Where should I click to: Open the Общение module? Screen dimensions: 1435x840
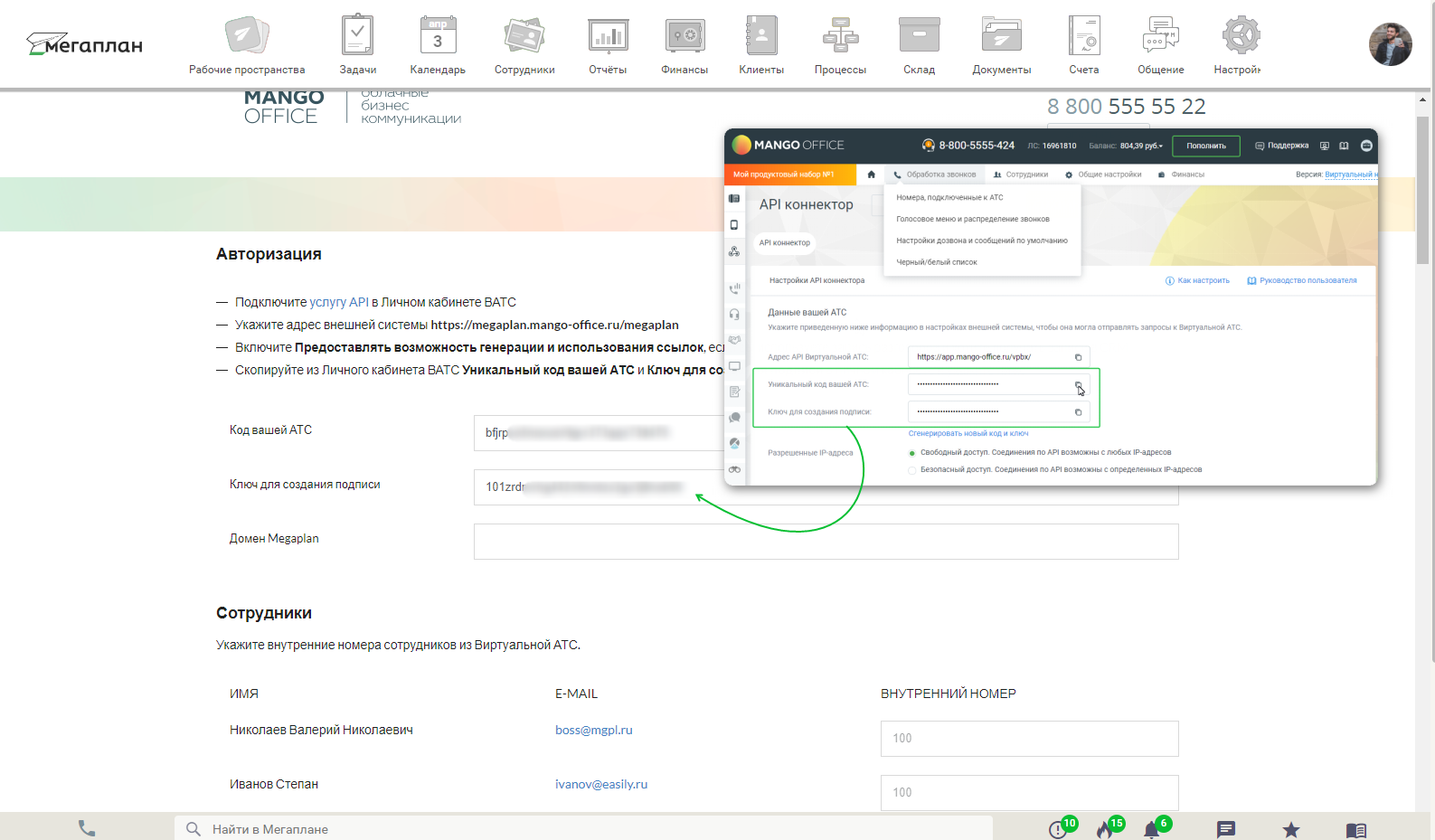pos(1161,44)
